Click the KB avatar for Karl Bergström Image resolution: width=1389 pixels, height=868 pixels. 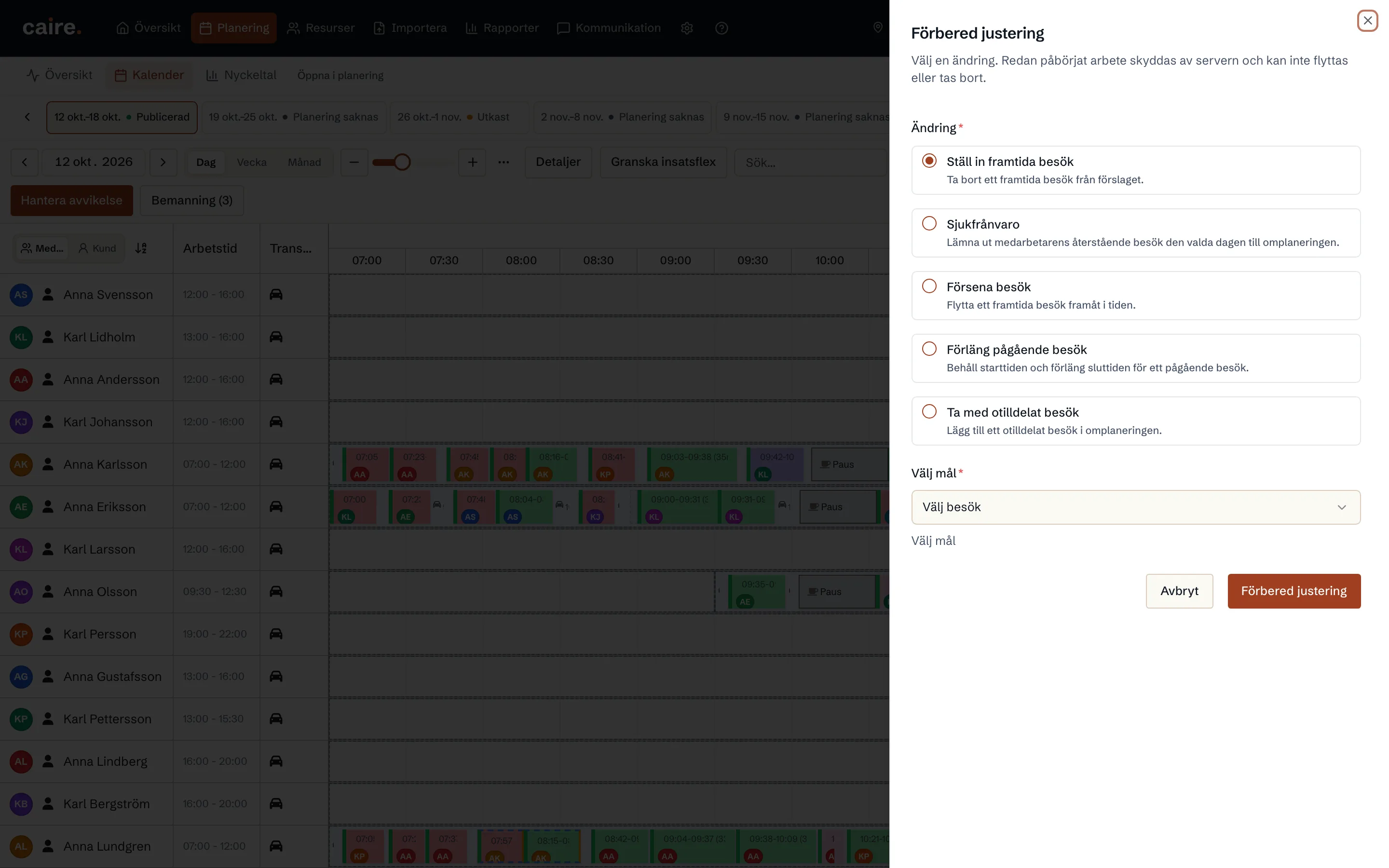click(21, 804)
